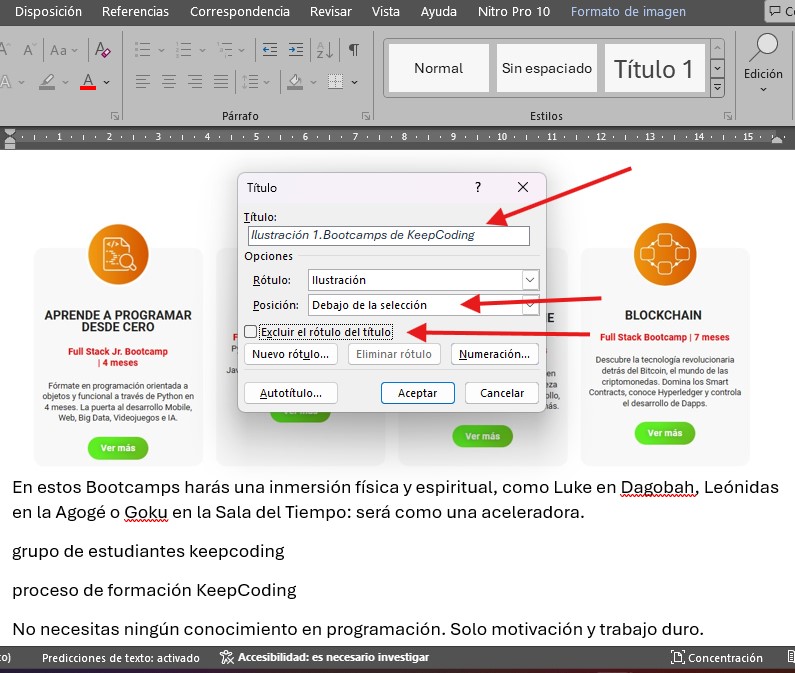Toggle Excluir el rótulo del título checkbox
Image resolution: width=795 pixels, height=673 pixels.
pyautogui.click(x=250, y=332)
